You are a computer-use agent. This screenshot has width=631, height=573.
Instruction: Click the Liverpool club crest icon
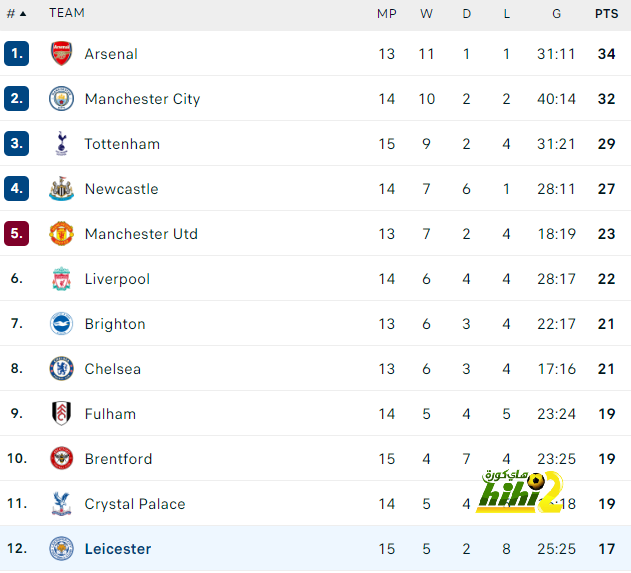point(62,279)
